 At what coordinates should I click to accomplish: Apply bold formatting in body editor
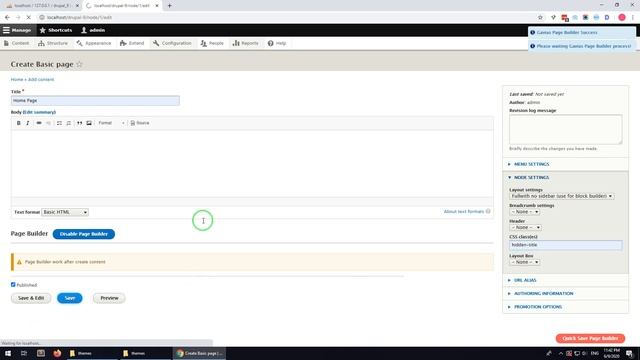click(x=18, y=123)
